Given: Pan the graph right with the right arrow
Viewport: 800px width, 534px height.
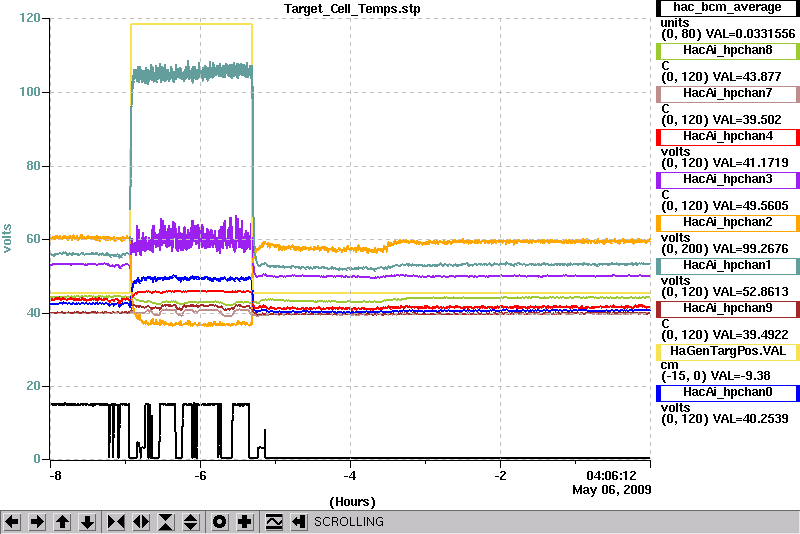Looking at the screenshot, I should tap(37, 522).
